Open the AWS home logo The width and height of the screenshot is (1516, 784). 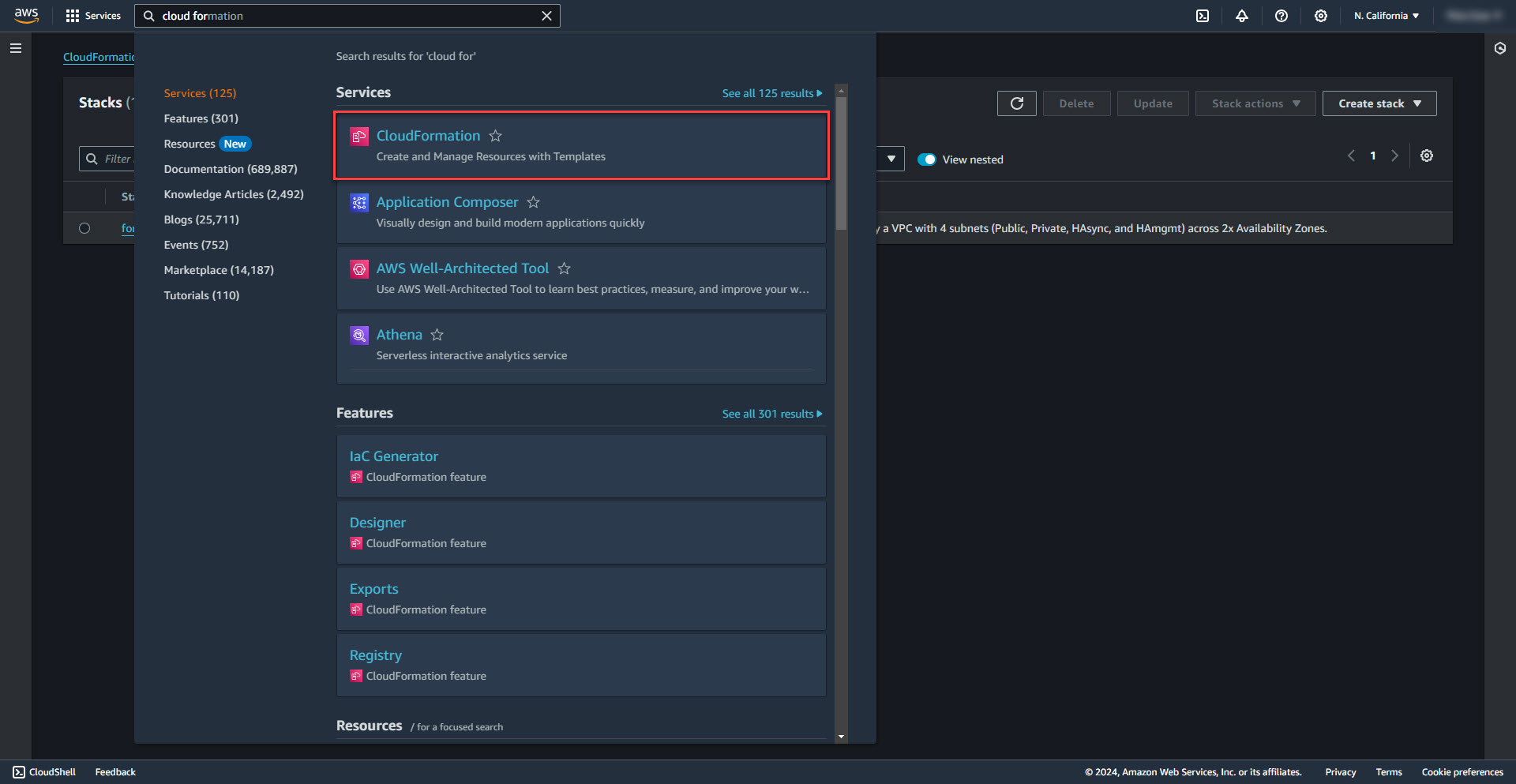click(26, 15)
